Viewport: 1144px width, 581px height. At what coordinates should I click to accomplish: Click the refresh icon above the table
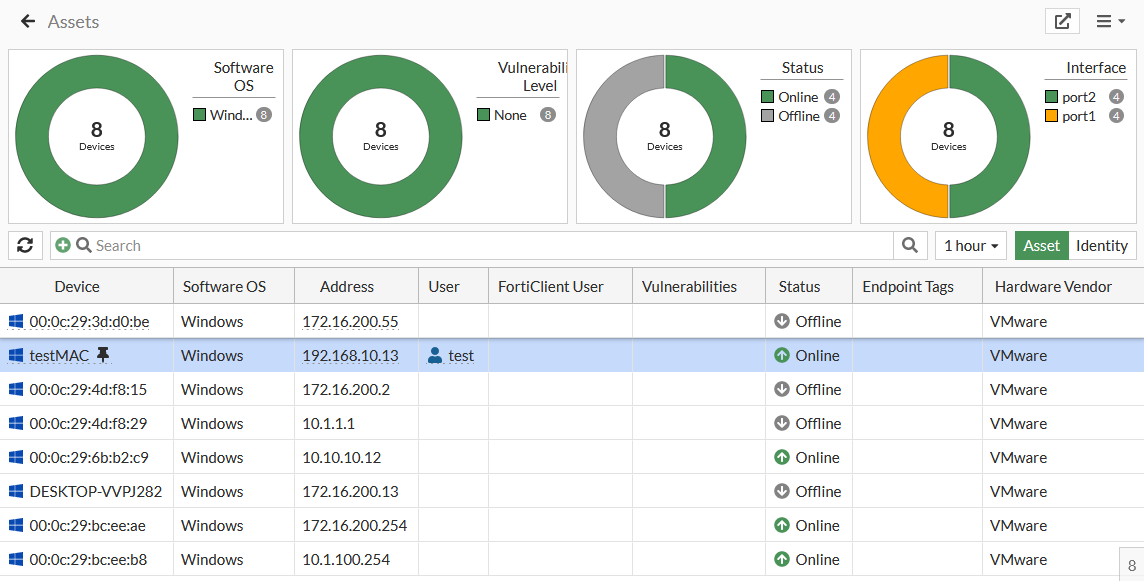click(x=25, y=245)
